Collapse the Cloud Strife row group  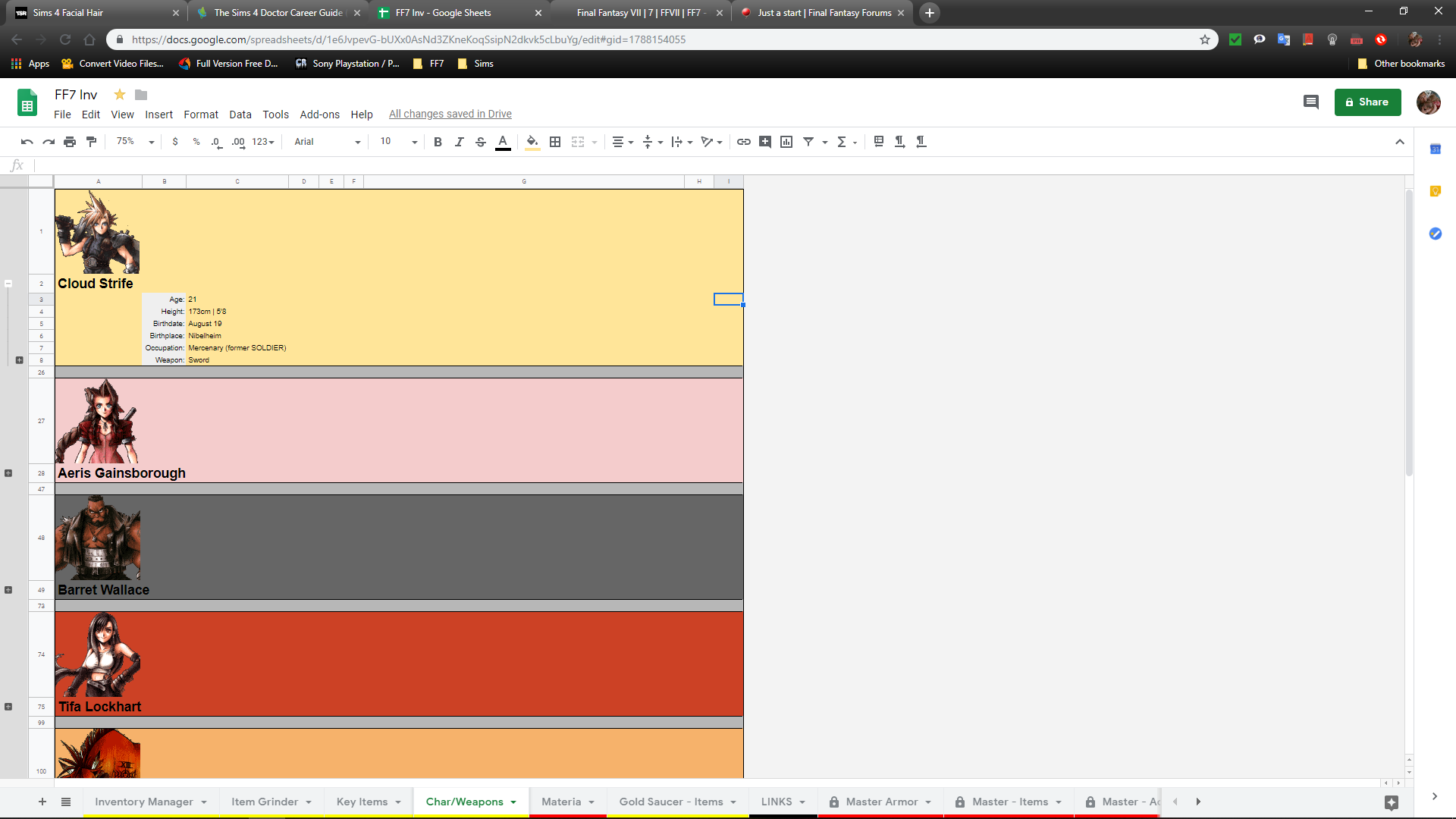coord(8,284)
